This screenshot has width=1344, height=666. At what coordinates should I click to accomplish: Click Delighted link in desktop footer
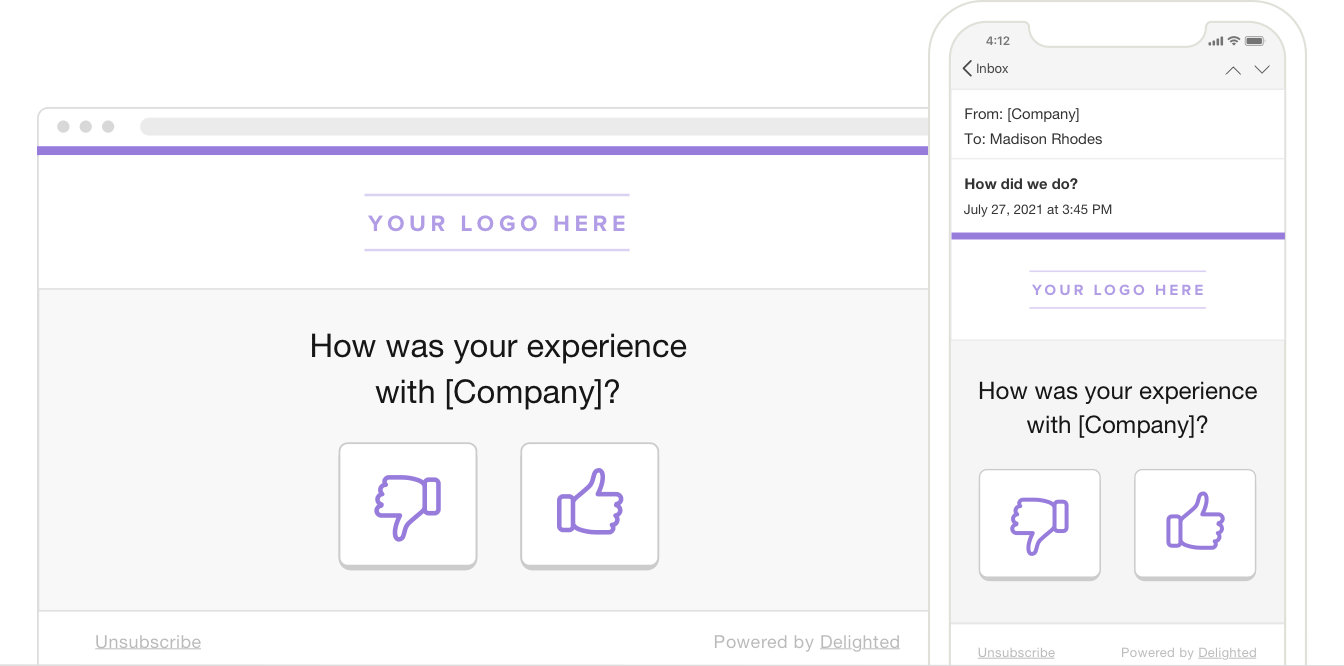860,642
